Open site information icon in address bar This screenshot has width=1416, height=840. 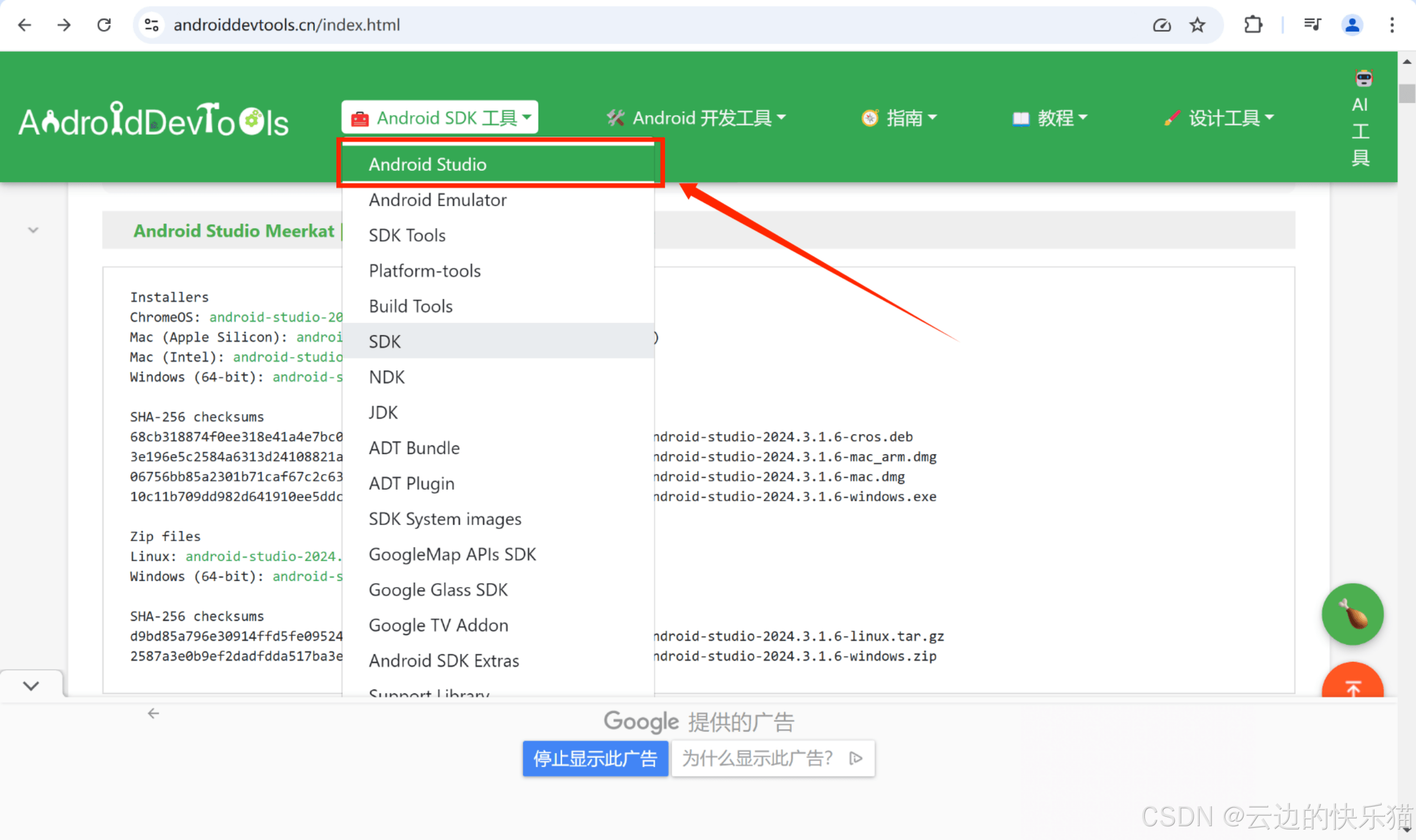click(152, 25)
